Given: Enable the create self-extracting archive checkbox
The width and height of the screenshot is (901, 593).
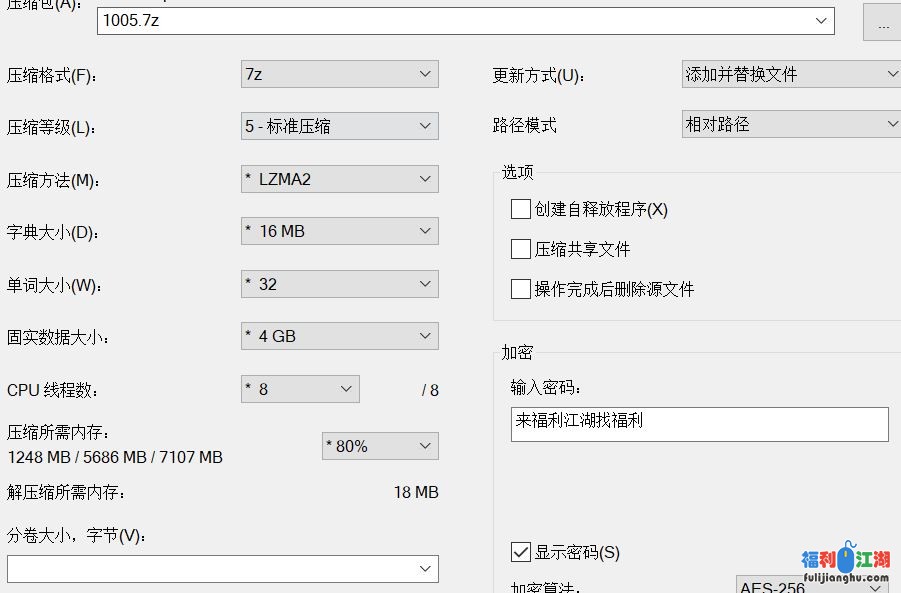Looking at the screenshot, I should pyautogui.click(x=520, y=209).
